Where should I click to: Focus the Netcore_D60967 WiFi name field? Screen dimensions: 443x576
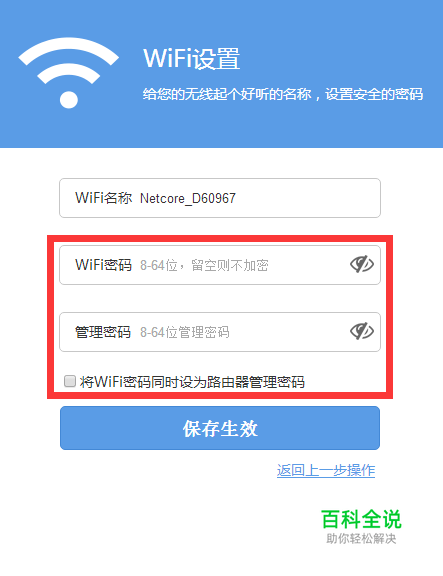point(220,198)
